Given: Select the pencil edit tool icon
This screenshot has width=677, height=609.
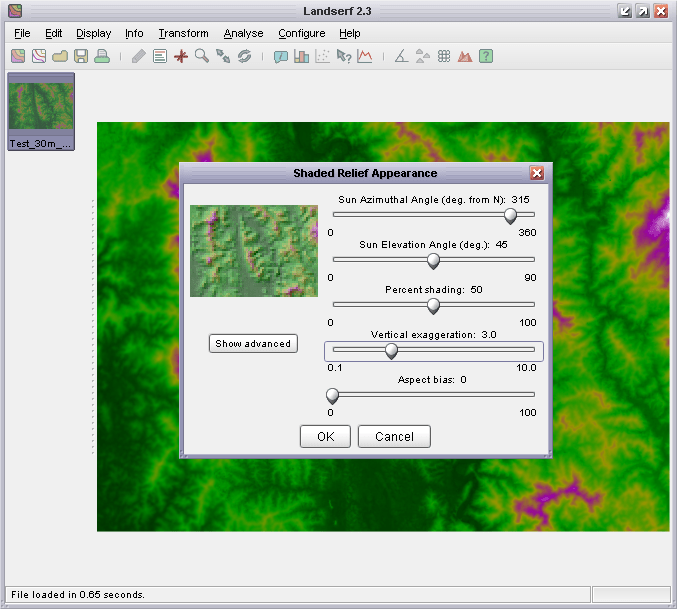Looking at the screenshot, I should (139, 56).
